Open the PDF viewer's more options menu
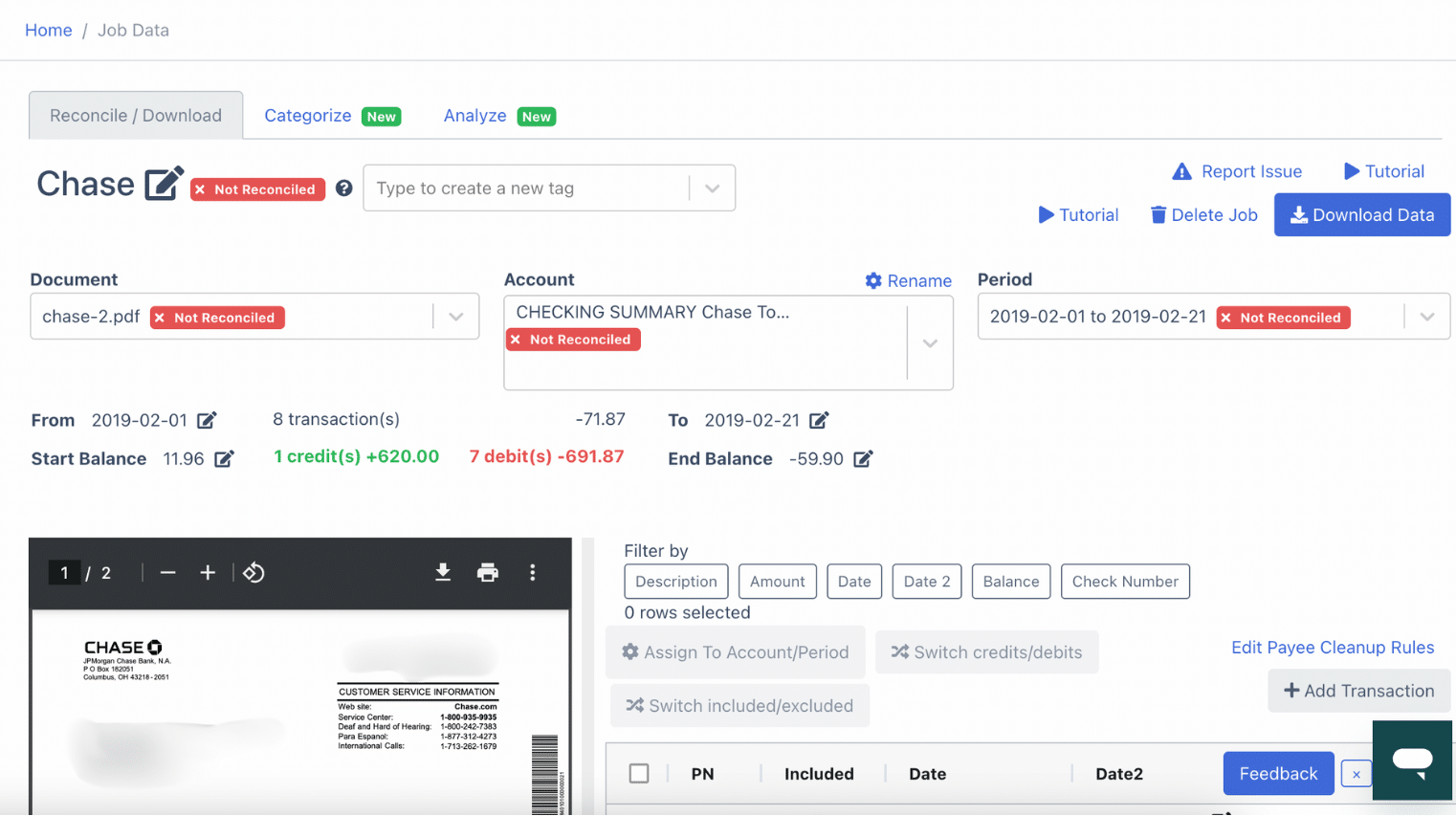 click(533, 572)
